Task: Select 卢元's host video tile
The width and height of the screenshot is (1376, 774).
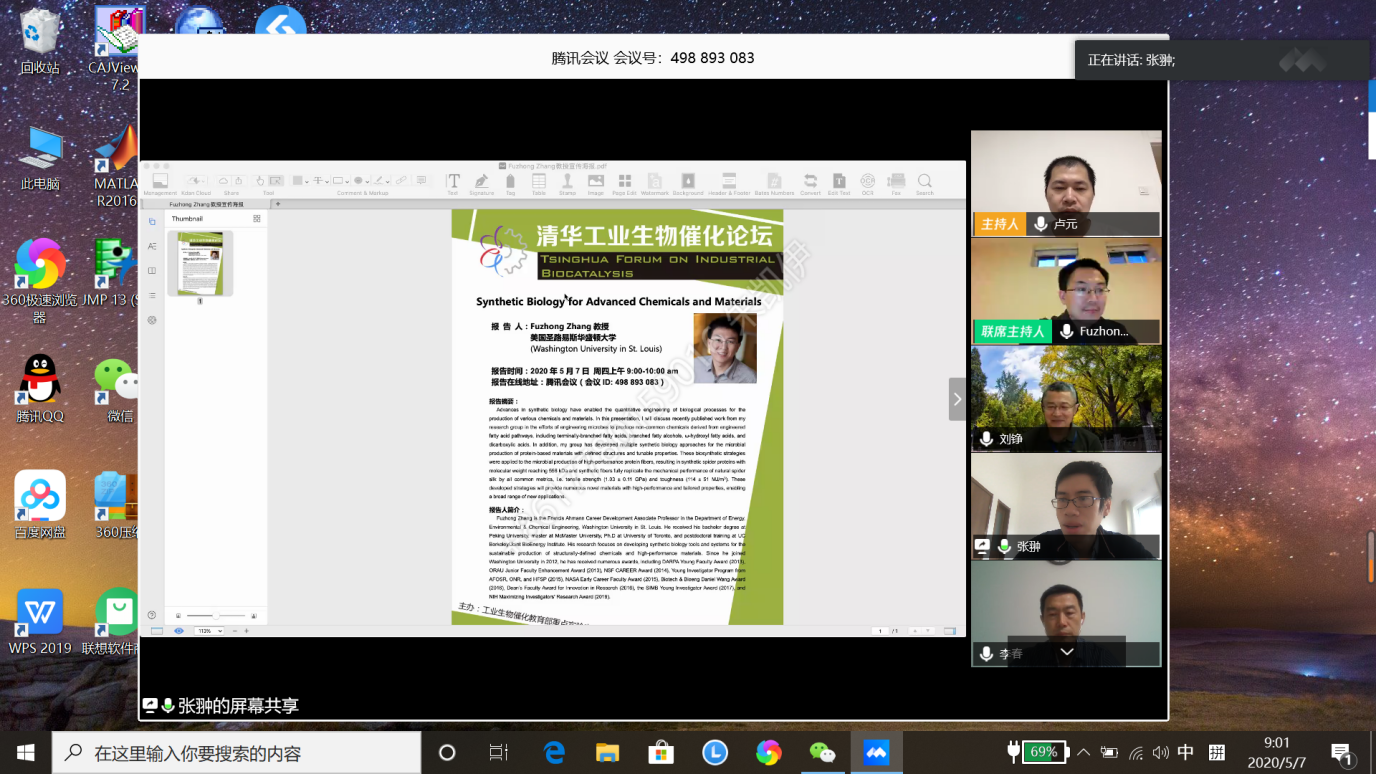Action: pyautogui.click(x=1066, y=183)
